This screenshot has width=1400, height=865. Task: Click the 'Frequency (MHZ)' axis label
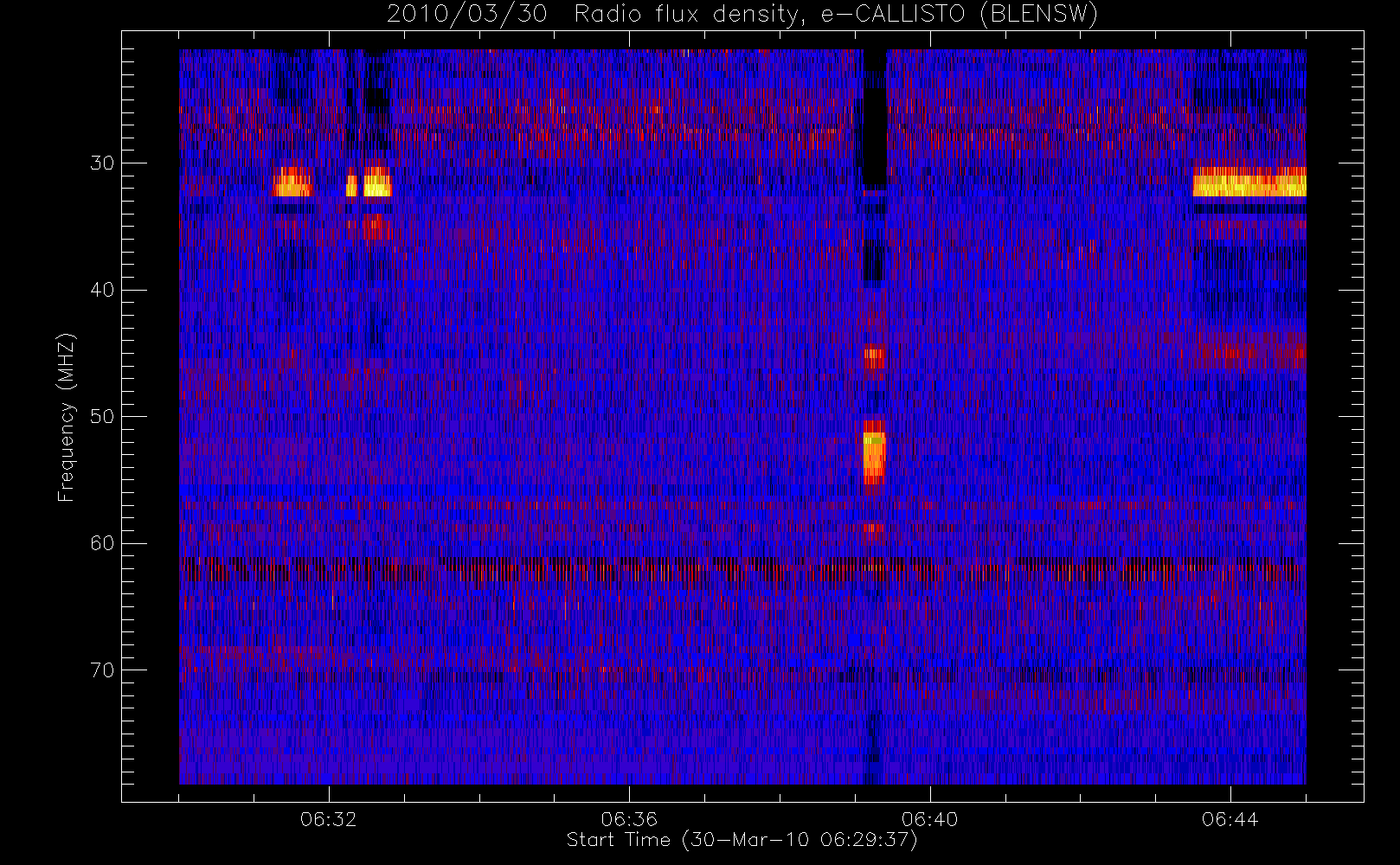pyautogui.click(x=67, y=417)
